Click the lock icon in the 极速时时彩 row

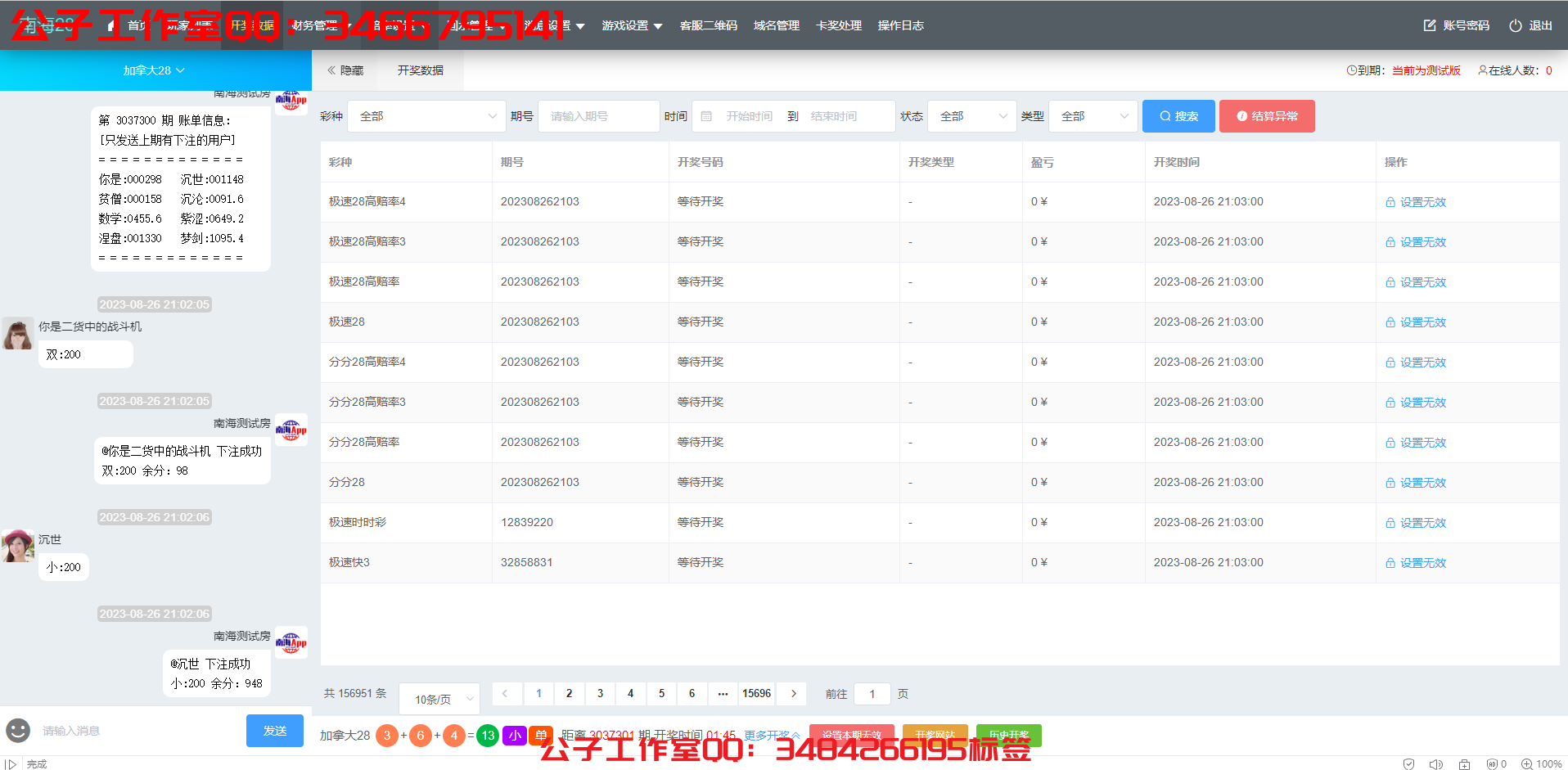(x=1390, y=523)
